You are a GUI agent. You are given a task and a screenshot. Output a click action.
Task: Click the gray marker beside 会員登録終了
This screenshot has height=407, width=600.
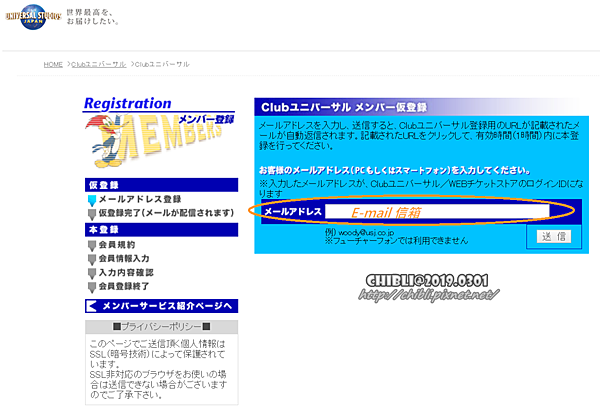(92, 287)
